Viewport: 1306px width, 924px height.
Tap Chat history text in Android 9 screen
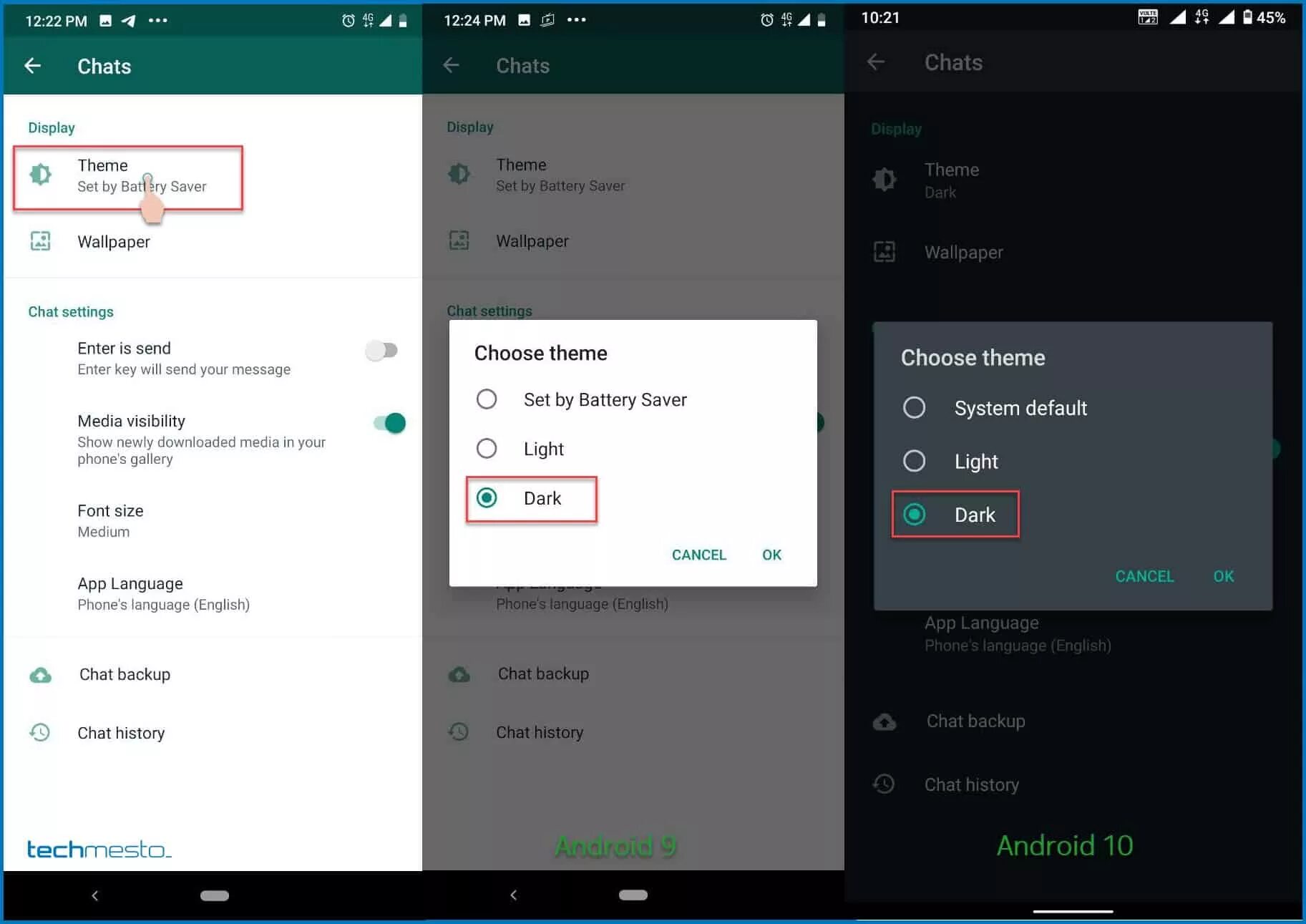point(540,732)
